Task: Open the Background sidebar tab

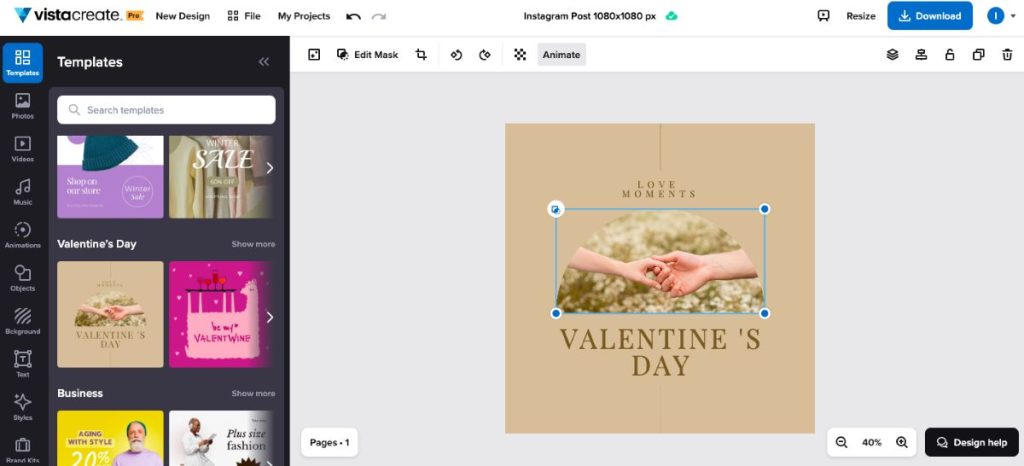Action: click(23, 321)
